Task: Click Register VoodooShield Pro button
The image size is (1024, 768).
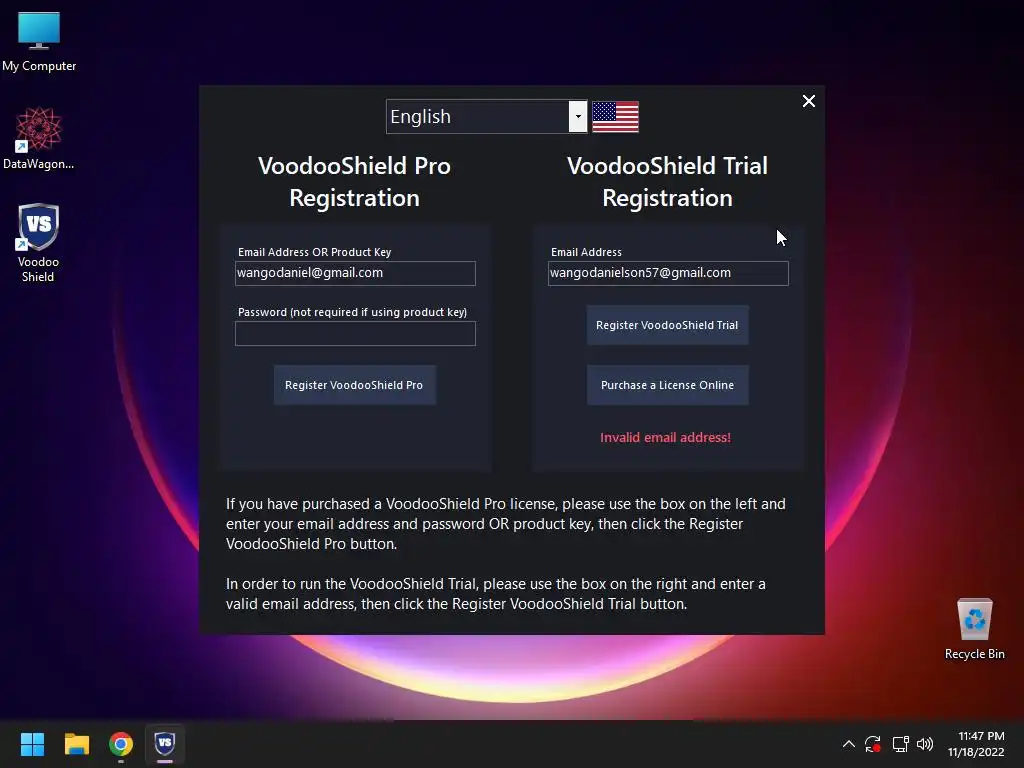Action: point(355,385)
